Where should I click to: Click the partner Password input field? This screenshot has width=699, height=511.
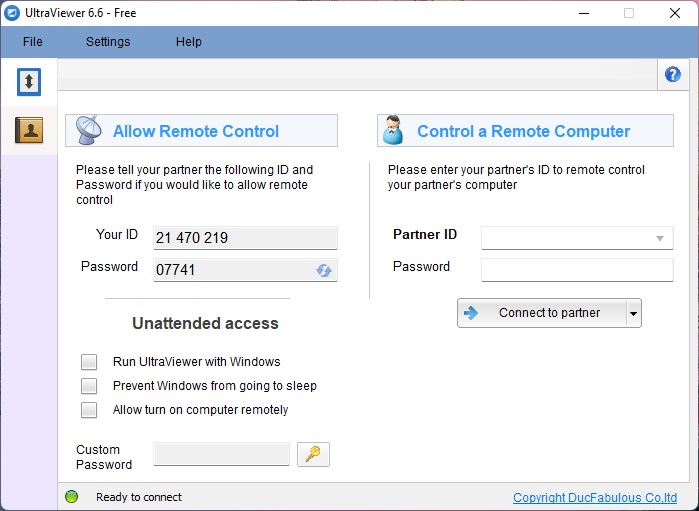coord(577,270)
